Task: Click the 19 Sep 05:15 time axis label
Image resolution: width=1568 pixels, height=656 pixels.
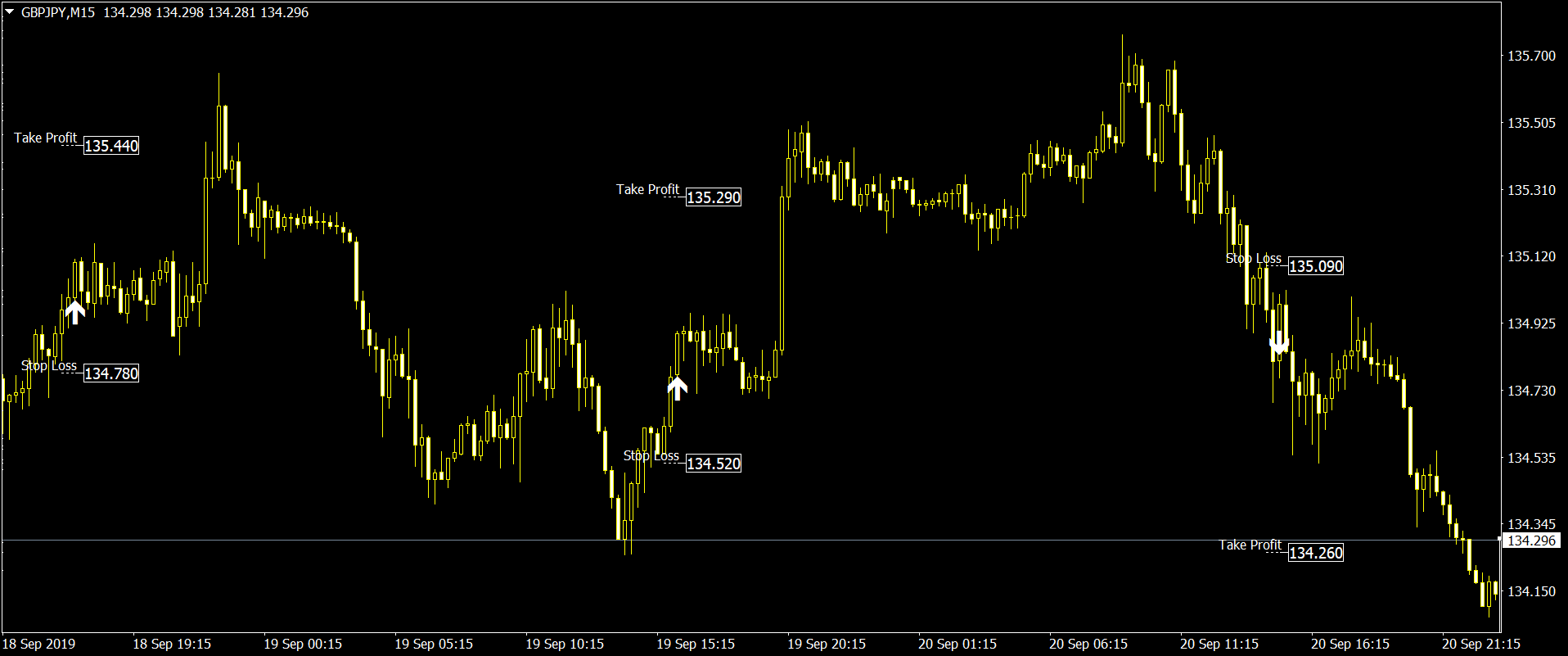Action: pos(434,644)
